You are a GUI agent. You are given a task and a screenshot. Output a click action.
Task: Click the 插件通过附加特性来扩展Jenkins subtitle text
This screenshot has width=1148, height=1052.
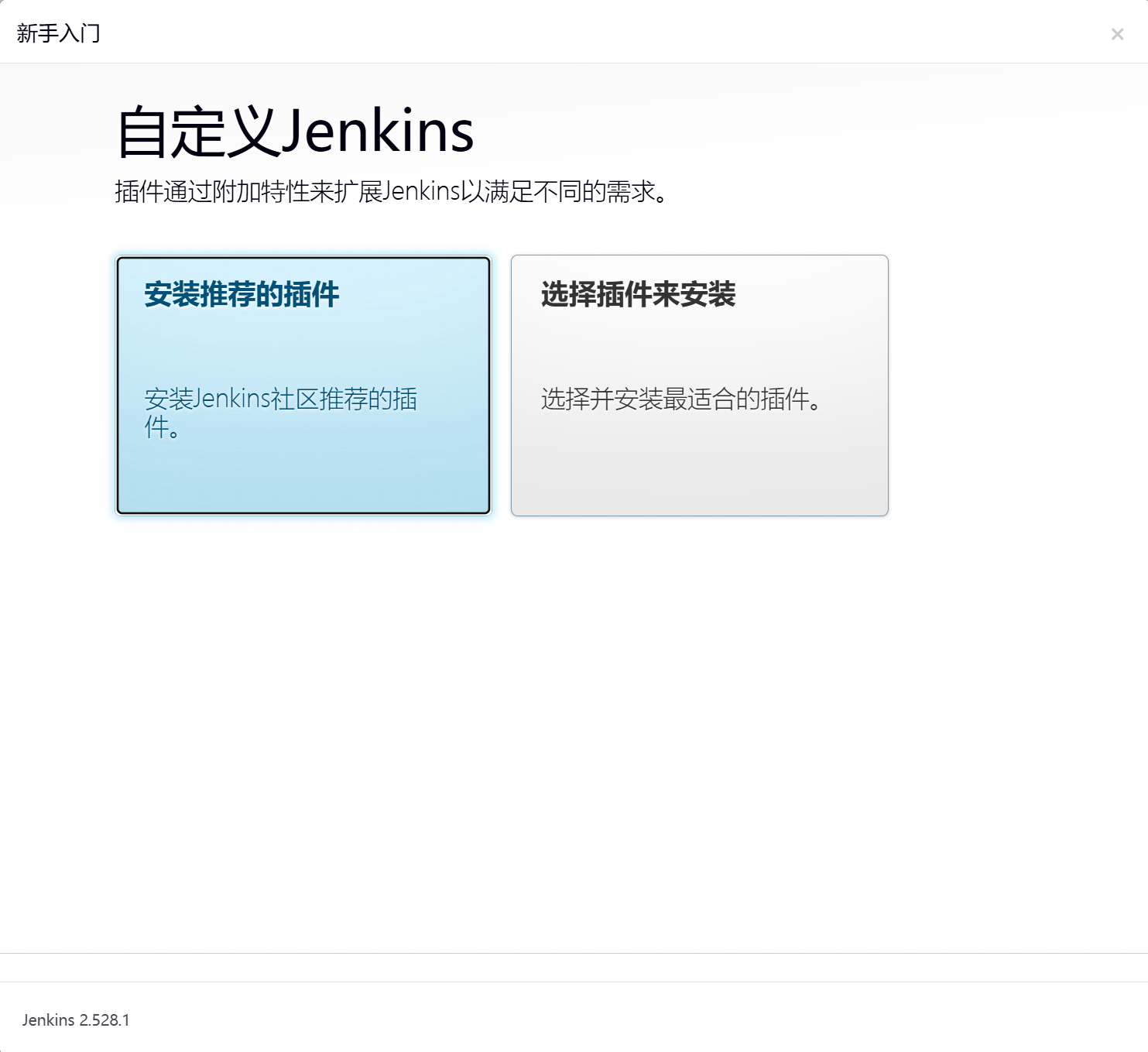(x=391, y=191)
